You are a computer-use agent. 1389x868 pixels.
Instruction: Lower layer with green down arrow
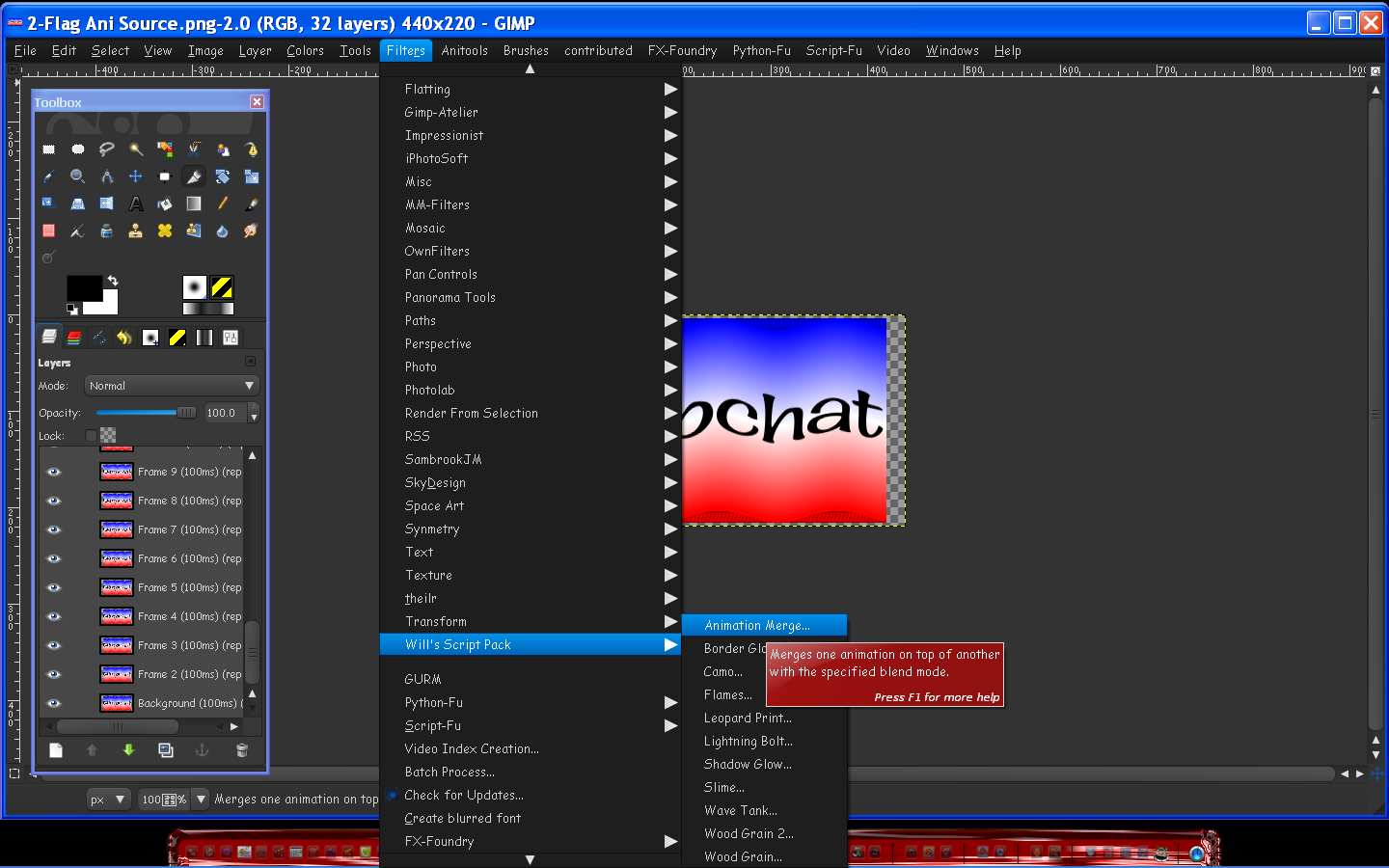coord(128,749)
